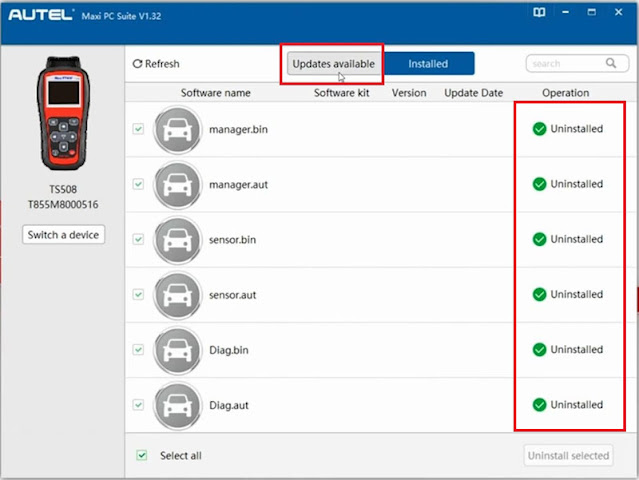Image resolution: width=639 pixels, height=480 pixels.
Task: Click the search magnifier icon
Action: [610, 63]
